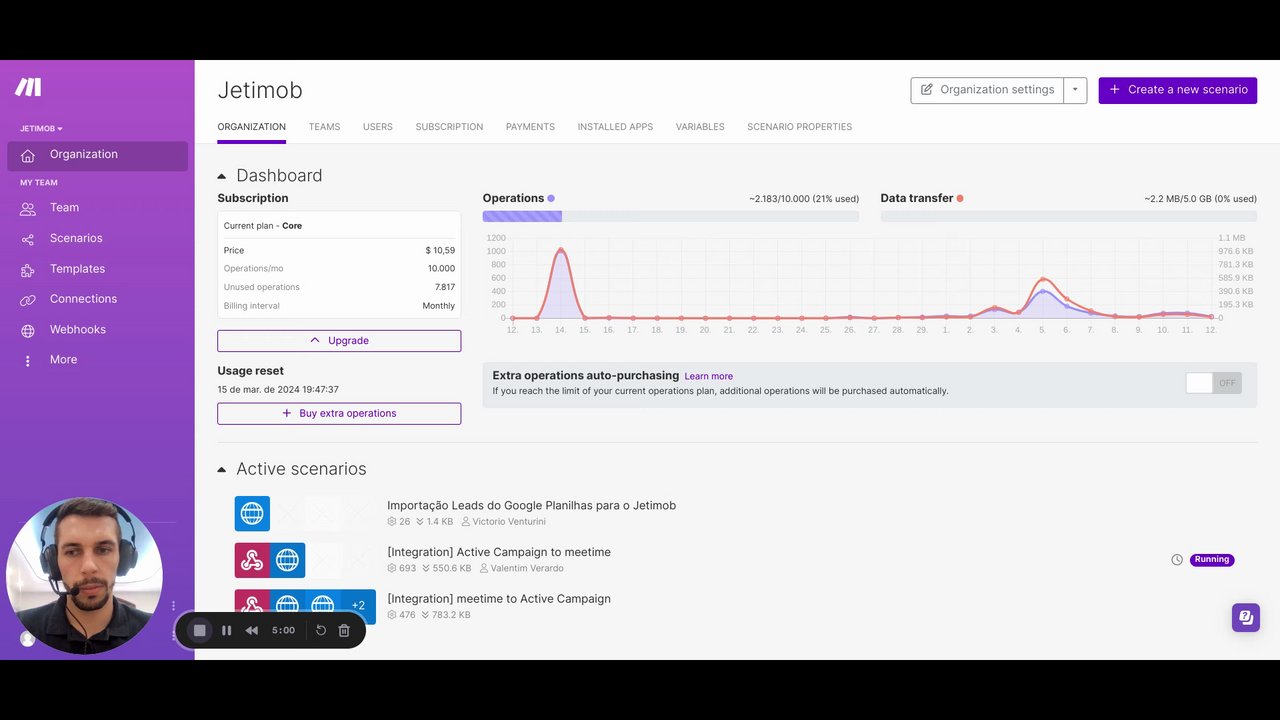The image size is (1280, 720).
Task: Click the Data transfer orange legend dot
Action: 960,198
